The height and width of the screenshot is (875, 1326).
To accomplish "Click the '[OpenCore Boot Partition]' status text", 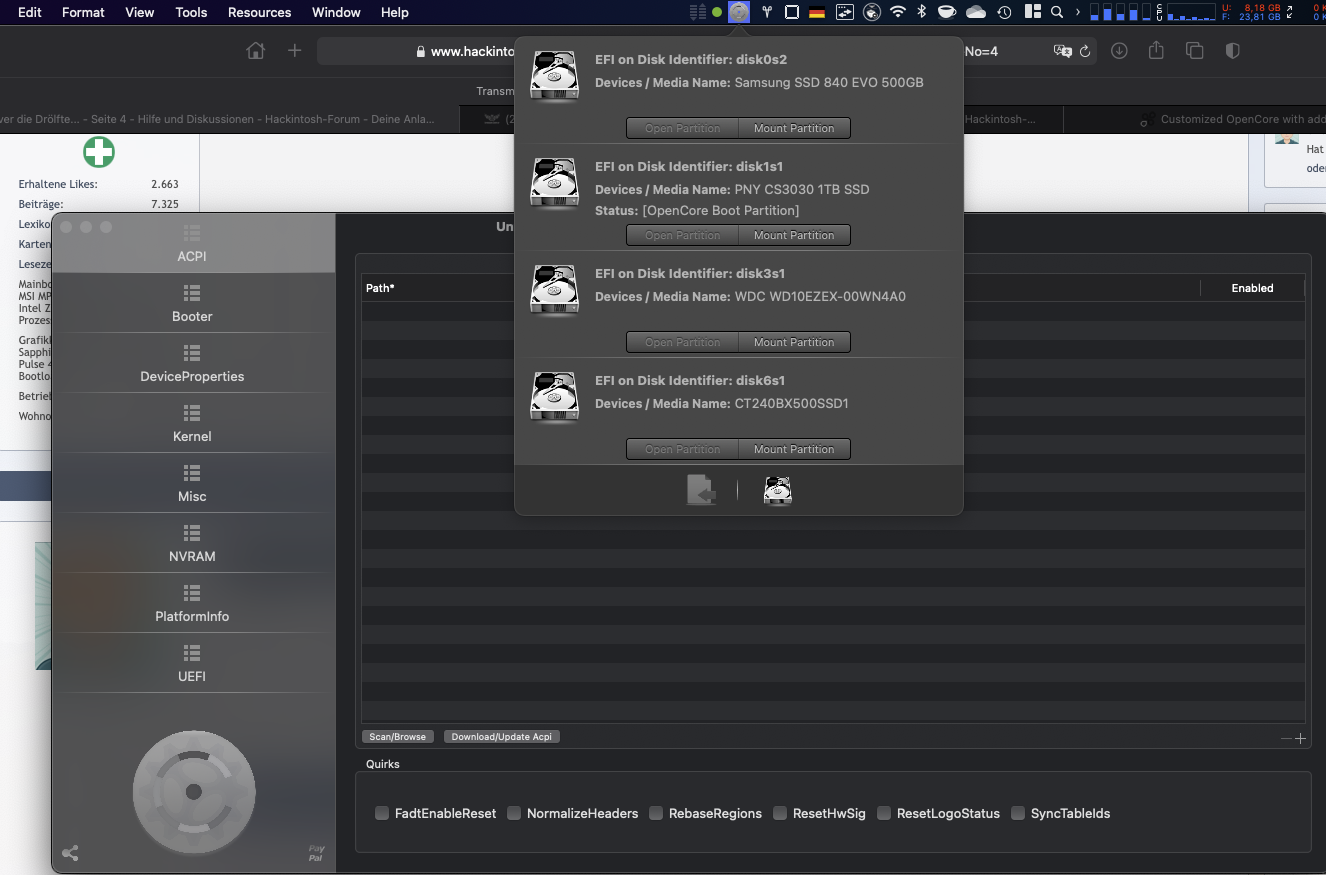I will click(x=720, y=211).
